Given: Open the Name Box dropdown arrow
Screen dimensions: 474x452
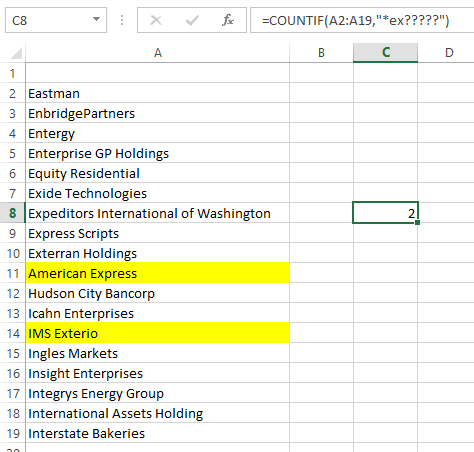Looking at the screenshot, I should click(96, 20).
